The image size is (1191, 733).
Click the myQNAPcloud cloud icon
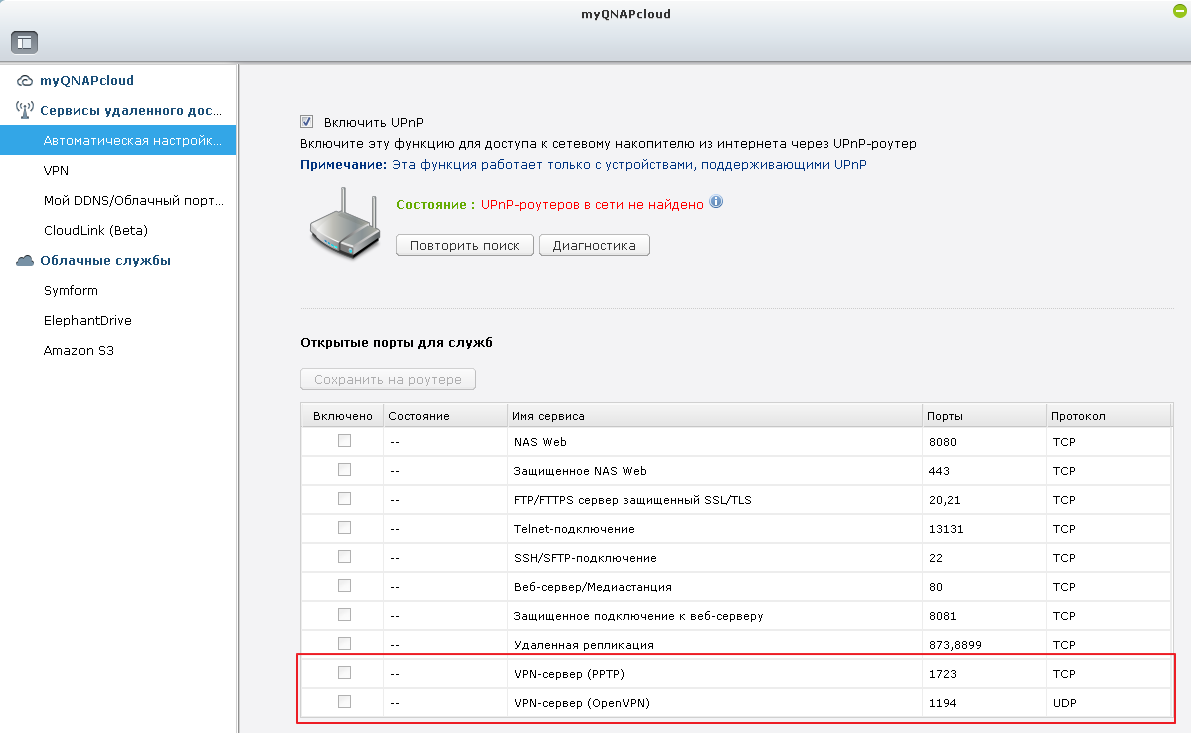click(24, 81)
